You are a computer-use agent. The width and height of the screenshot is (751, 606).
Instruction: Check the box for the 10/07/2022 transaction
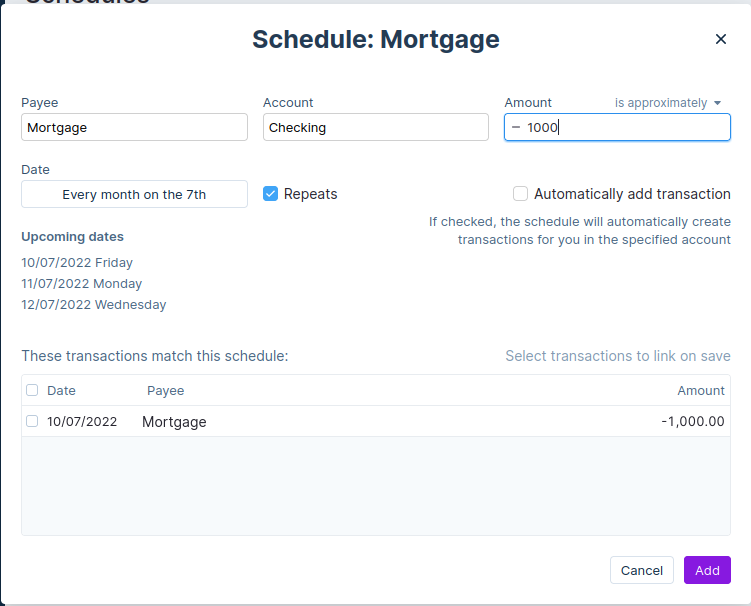(x=32, y=421)
